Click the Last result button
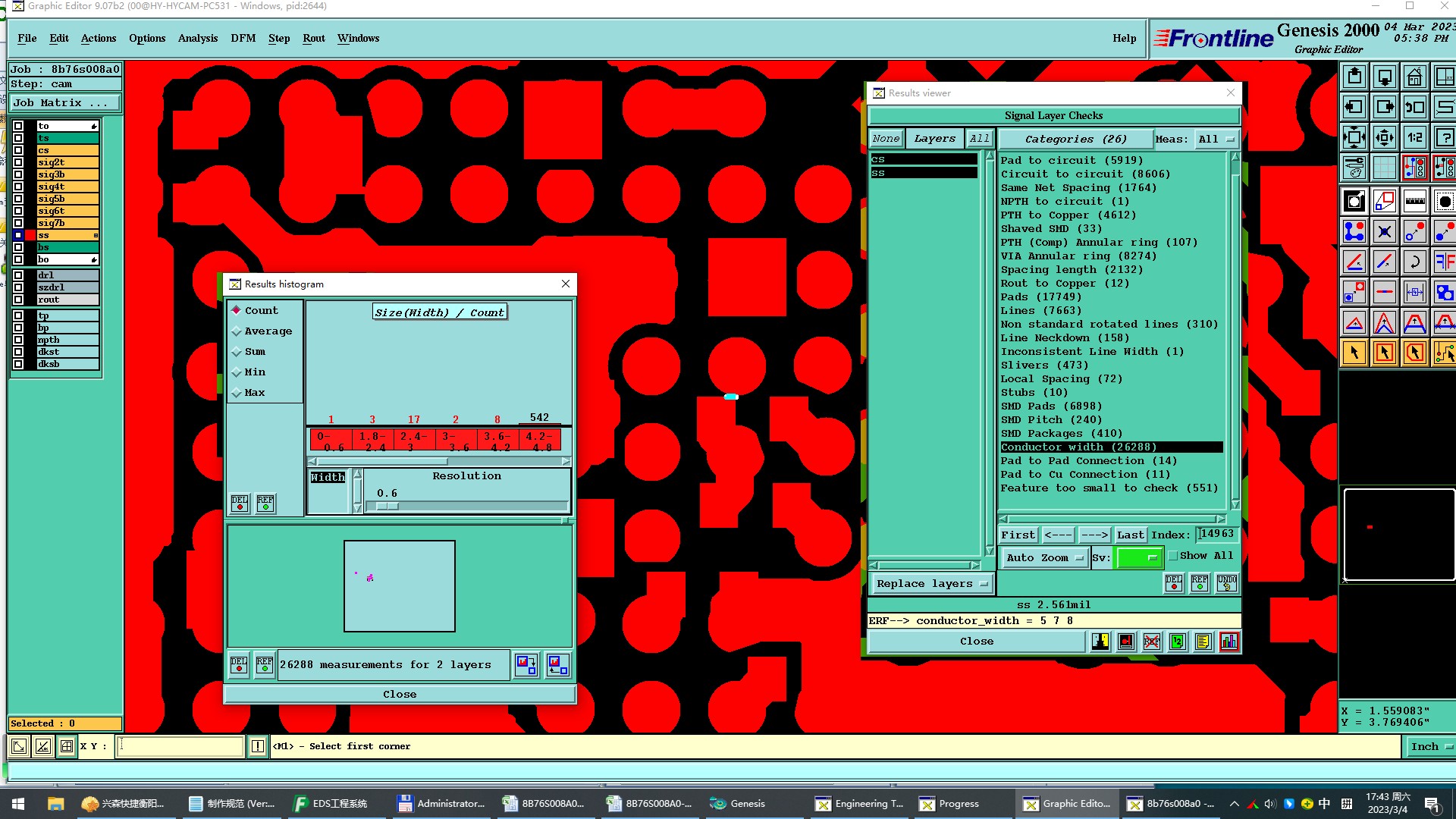Screen dimensions: 1456x819 pos(1130,535)
